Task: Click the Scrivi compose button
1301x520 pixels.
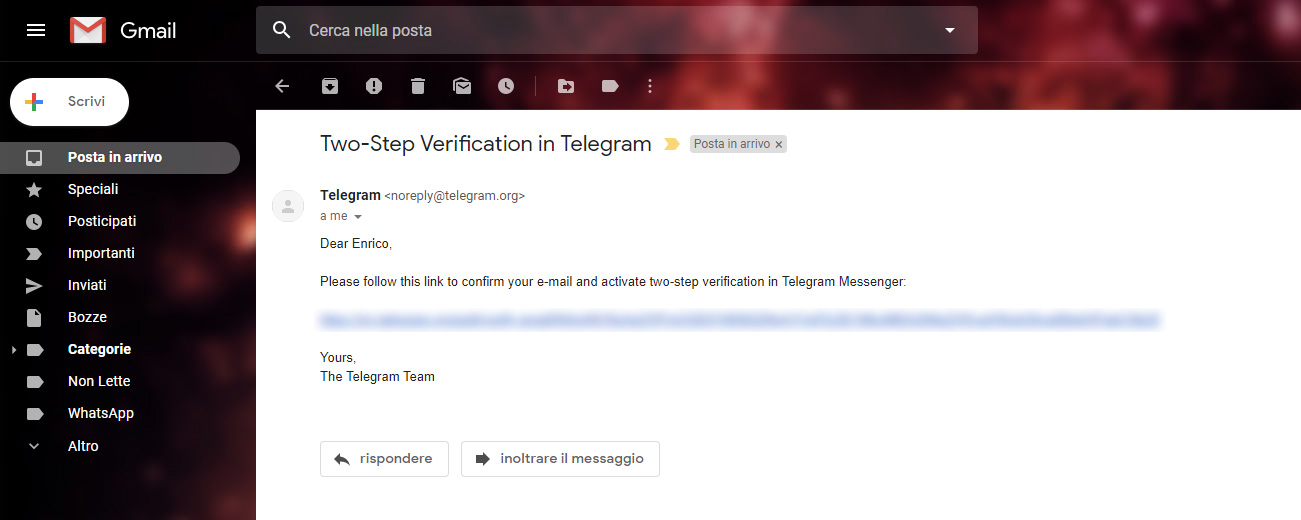Action: tap(69, 101)
